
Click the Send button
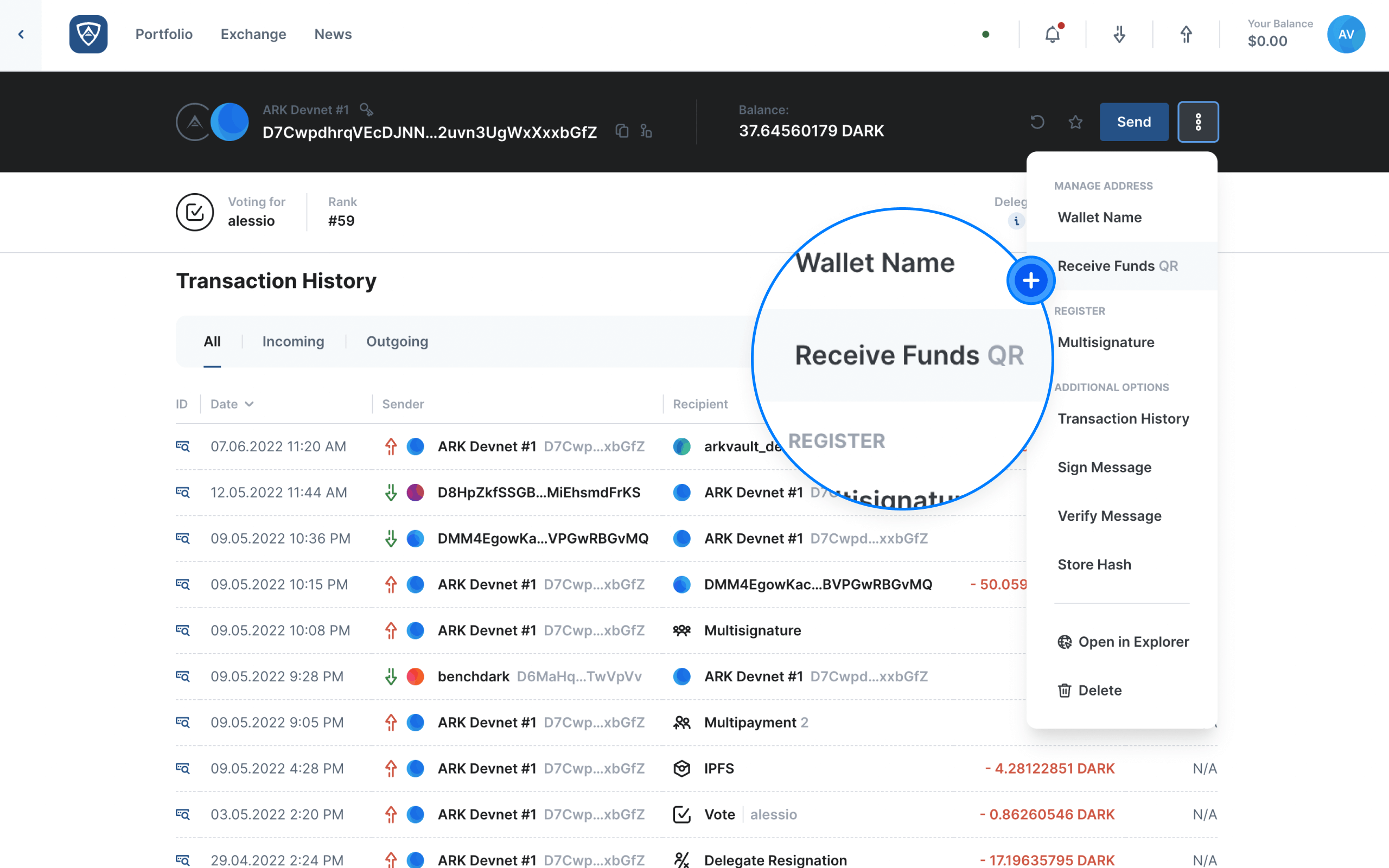point(1133,122)
